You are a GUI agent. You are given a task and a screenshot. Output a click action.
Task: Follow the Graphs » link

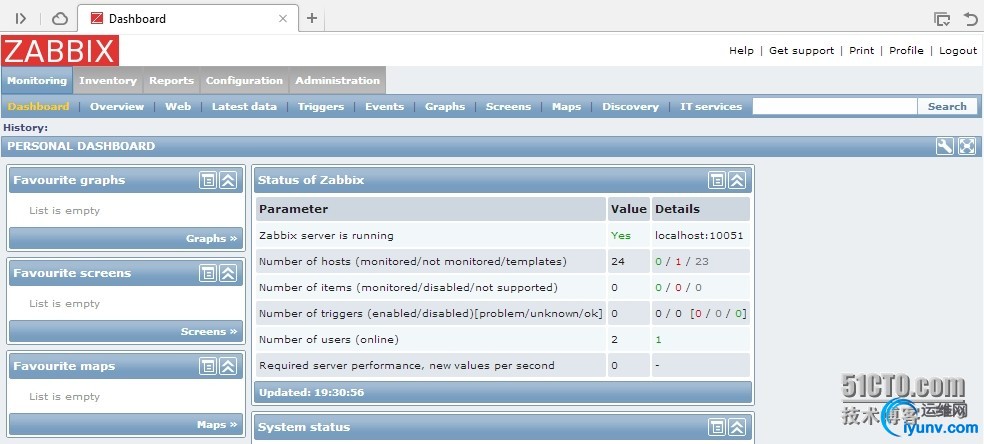[x=211, y=238]
